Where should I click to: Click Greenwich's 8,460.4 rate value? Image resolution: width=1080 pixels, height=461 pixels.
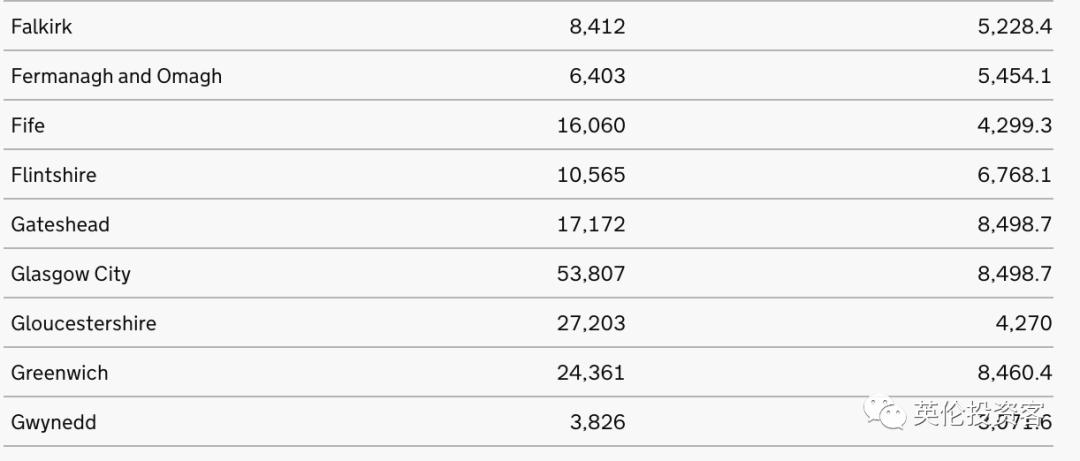coord(1014,373)
